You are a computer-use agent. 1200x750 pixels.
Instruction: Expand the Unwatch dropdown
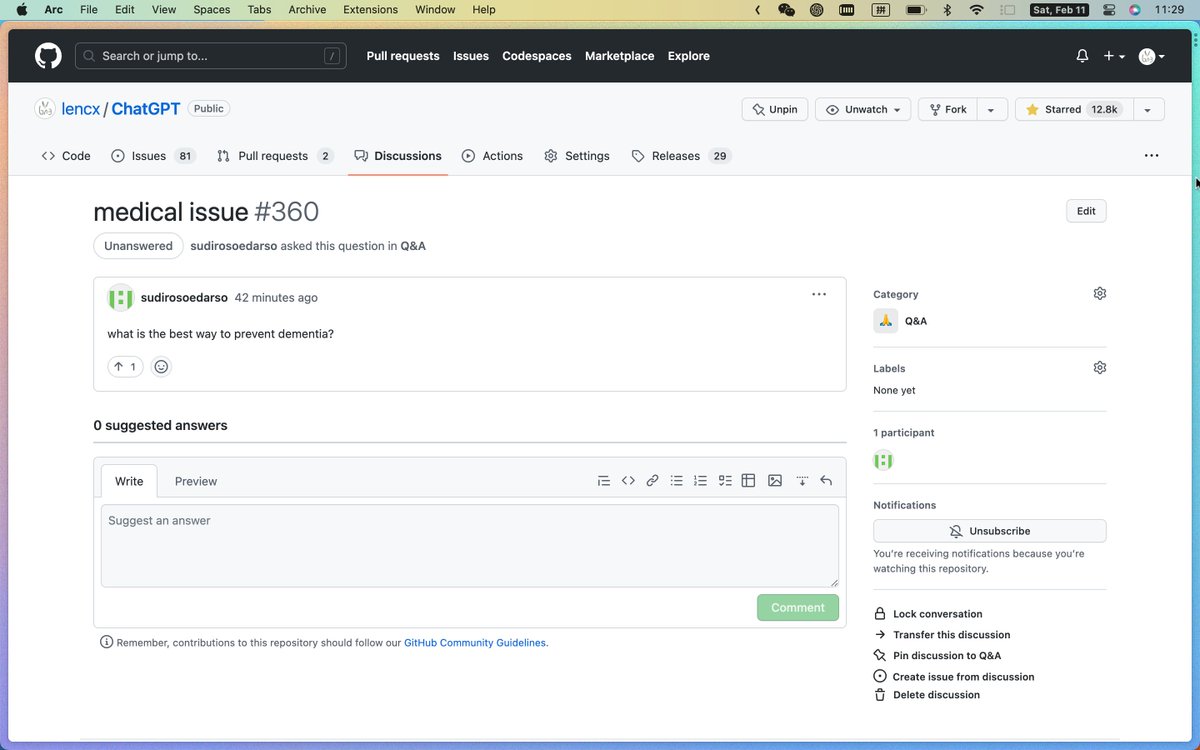click(x=863, y=109)
